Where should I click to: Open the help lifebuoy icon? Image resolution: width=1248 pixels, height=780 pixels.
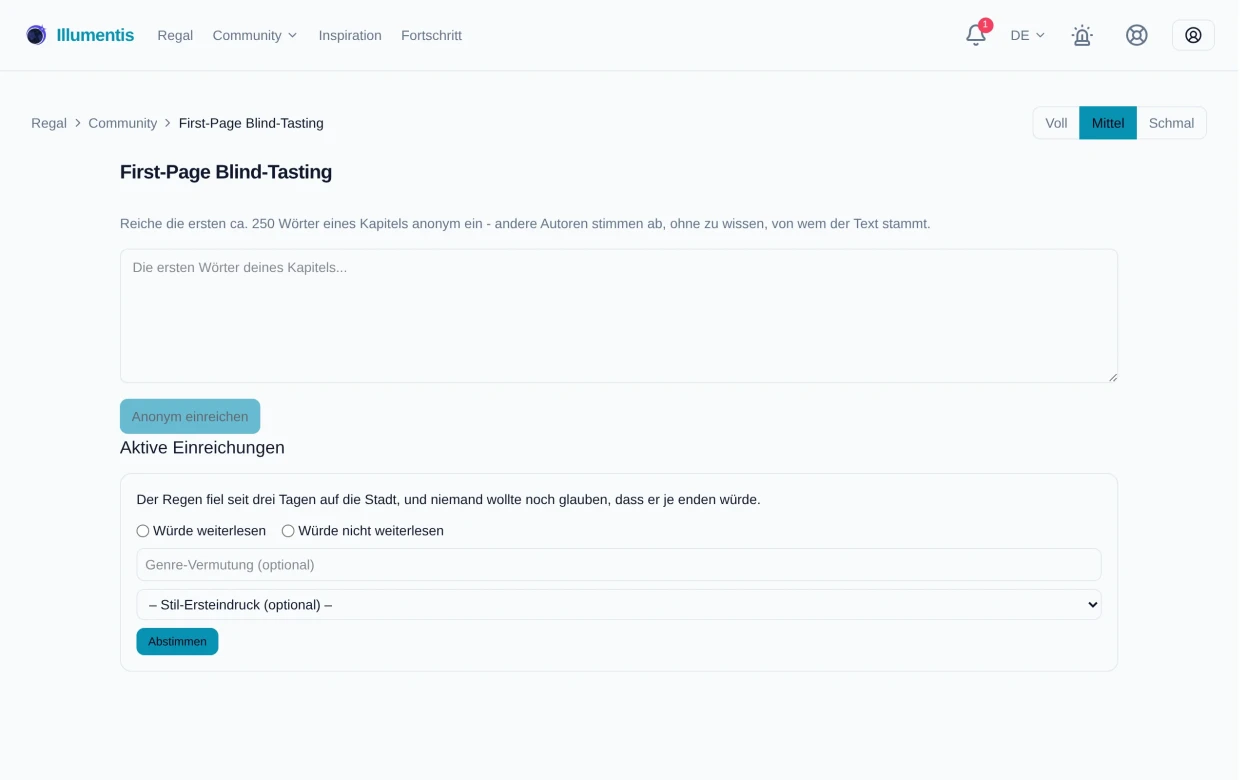tap(1136, 35)
